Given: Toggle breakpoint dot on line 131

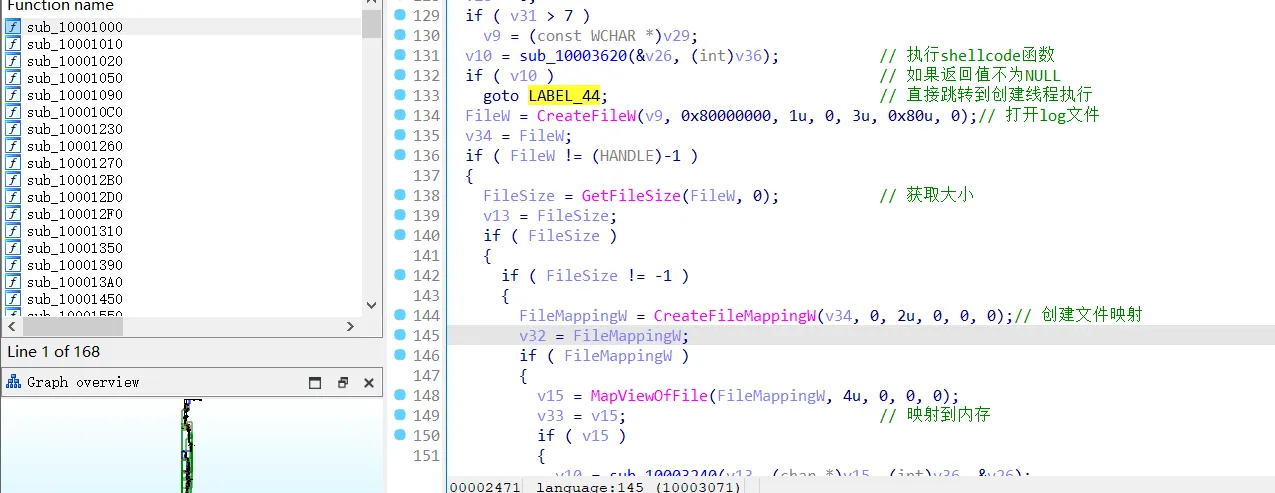Looking at the screenshot, I should click(x=400, y=55).
